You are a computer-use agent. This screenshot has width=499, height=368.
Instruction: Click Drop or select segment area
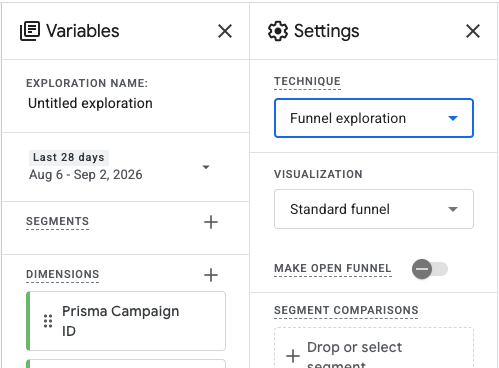point(374,348)
